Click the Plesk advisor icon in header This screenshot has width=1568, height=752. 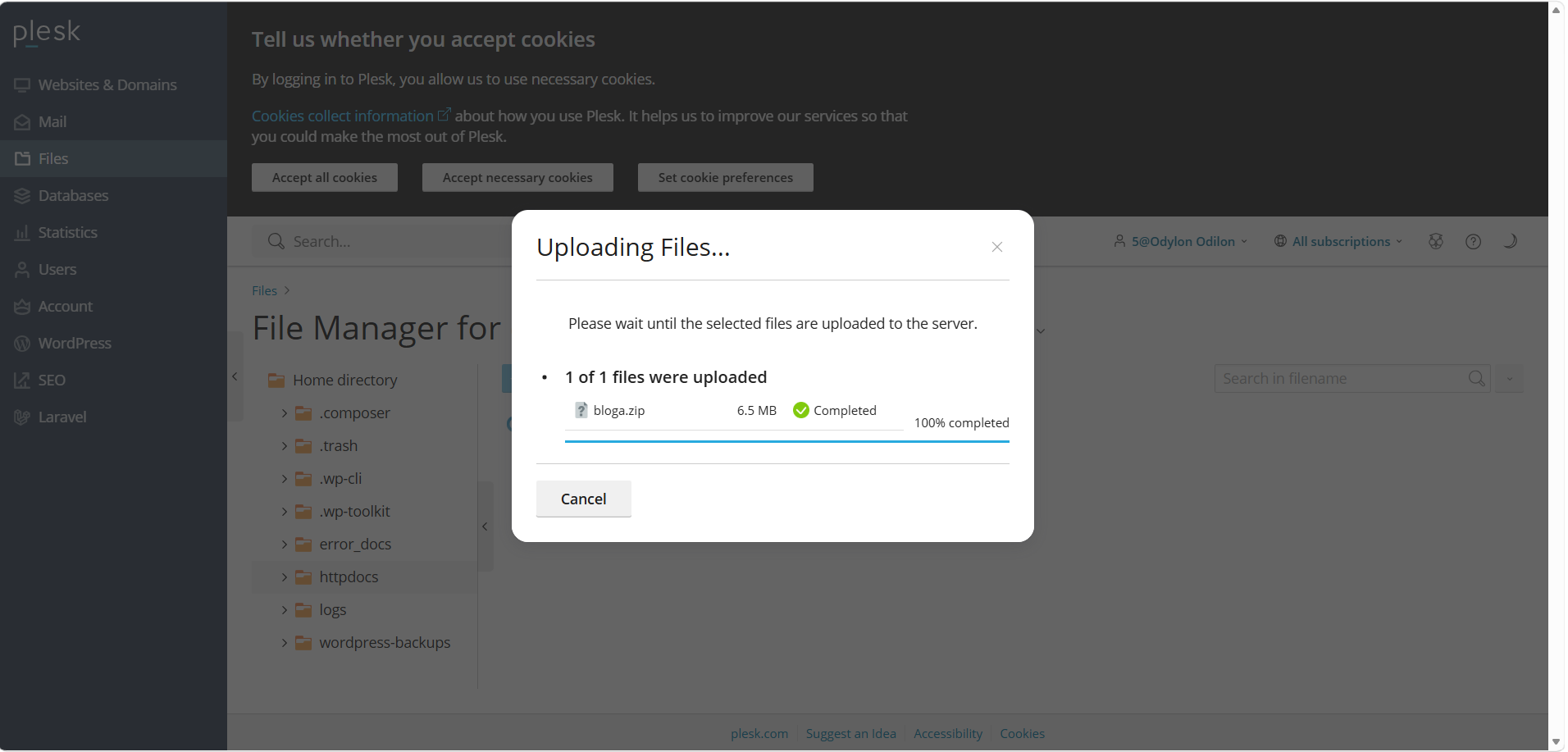[x=1435, y=241]
